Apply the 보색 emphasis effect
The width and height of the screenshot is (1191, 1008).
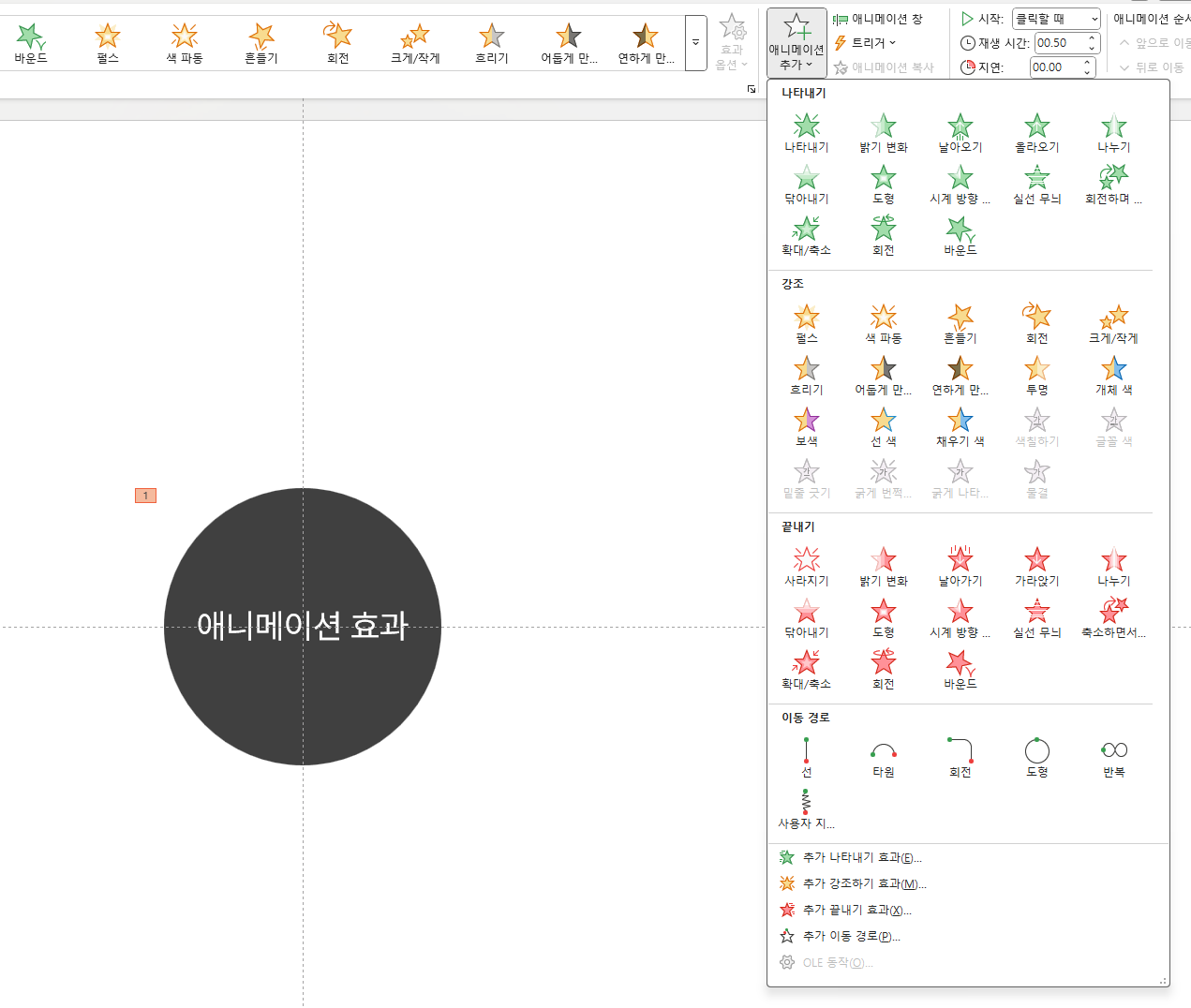point(807,427)
